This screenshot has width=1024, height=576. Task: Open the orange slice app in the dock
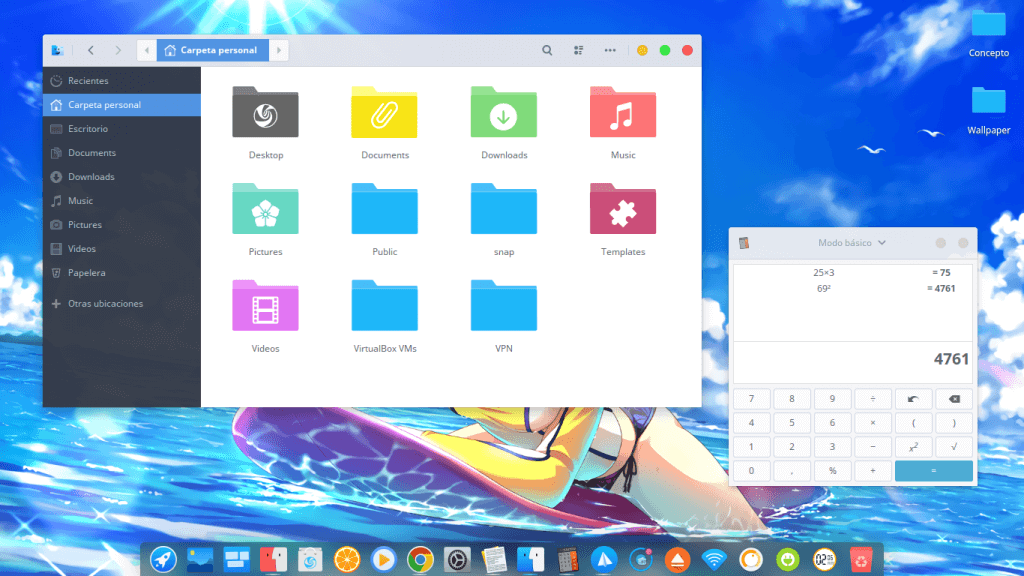click(347, 560)
